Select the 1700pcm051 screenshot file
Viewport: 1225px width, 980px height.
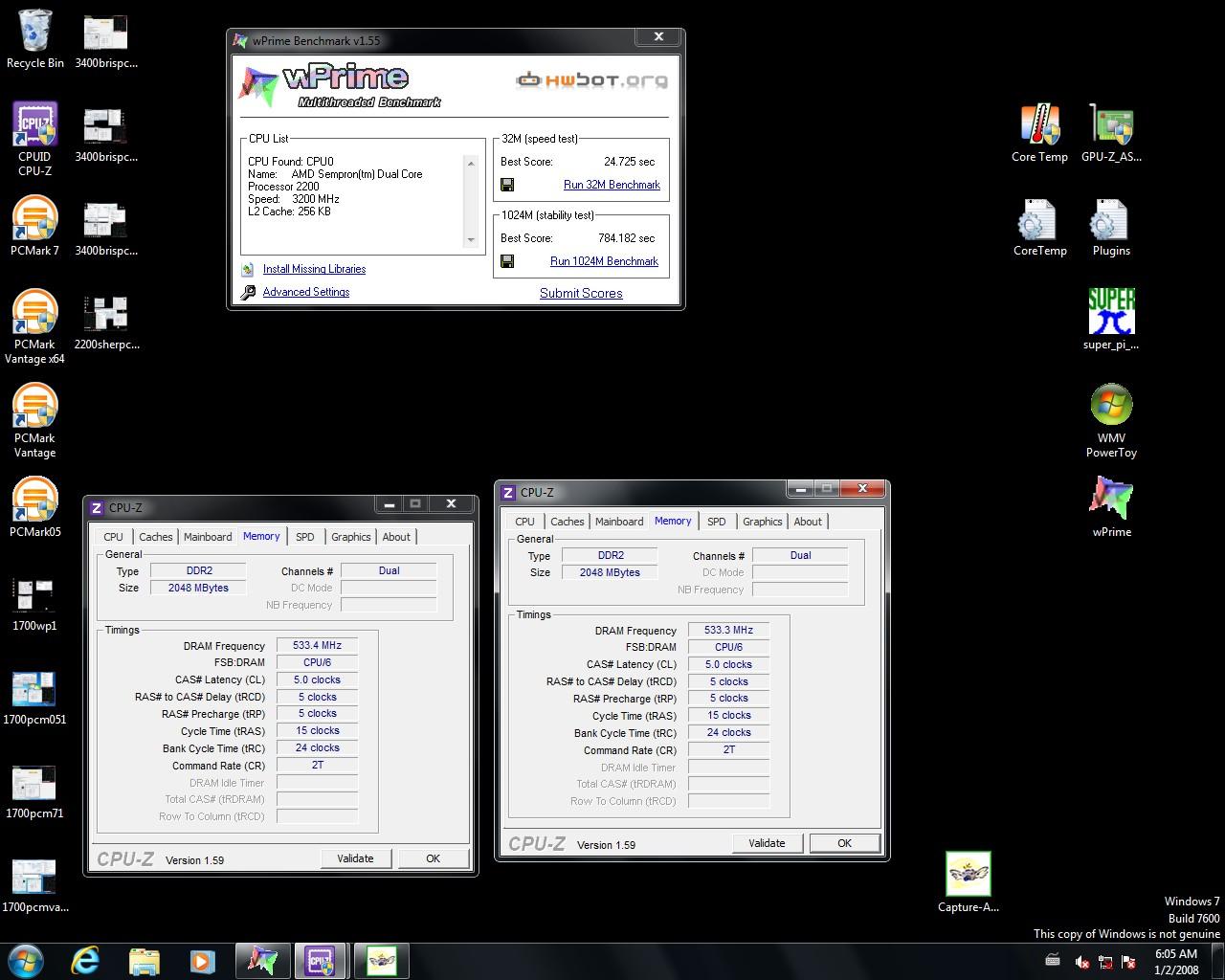click(x=35, y=698)
